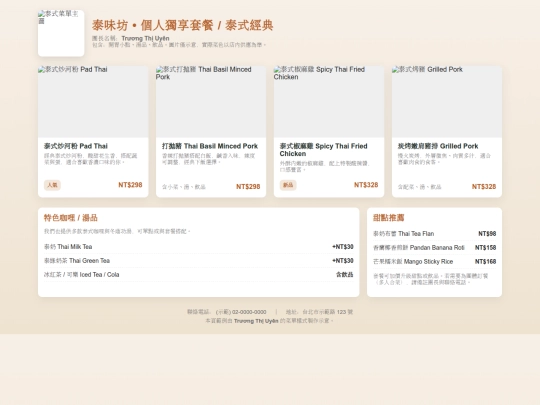This screenshot has width=540, height=405.
Task: Click side dishes note on Thai Basil Minced Pork card
Action: [184, 187]
